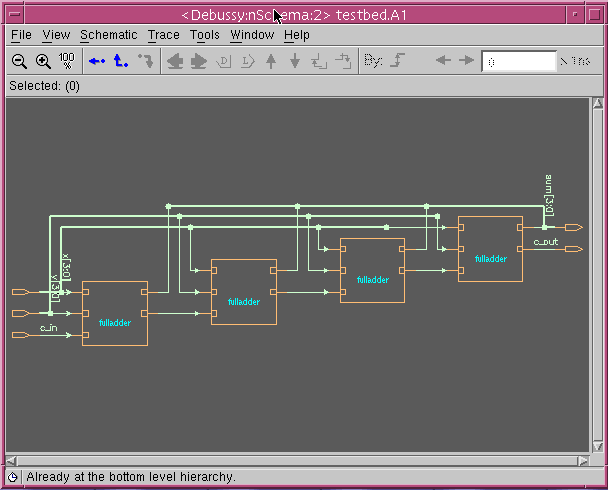Click the search forward right arrow

click(466, 60)
